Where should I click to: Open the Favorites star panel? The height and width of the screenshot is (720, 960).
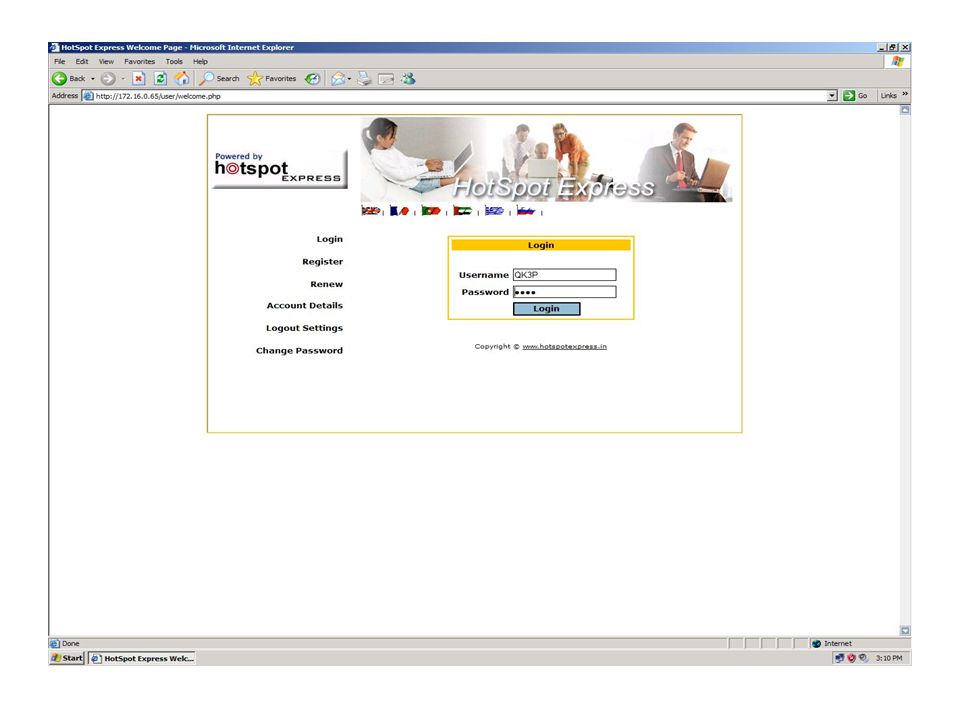point(272,78)
